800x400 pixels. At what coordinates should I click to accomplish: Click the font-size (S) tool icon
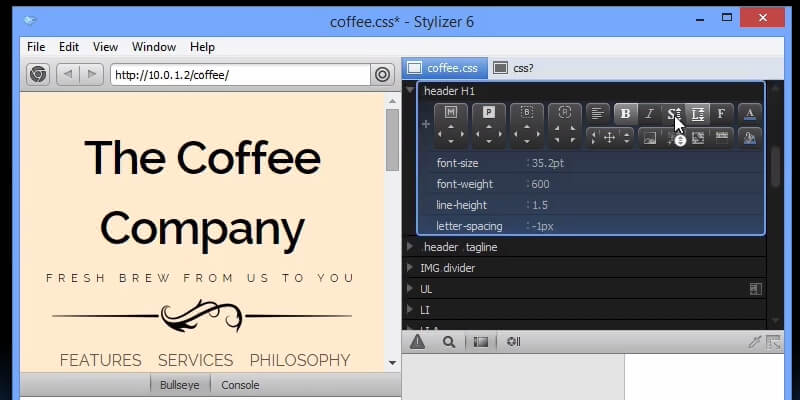click(x=673, y=114)
